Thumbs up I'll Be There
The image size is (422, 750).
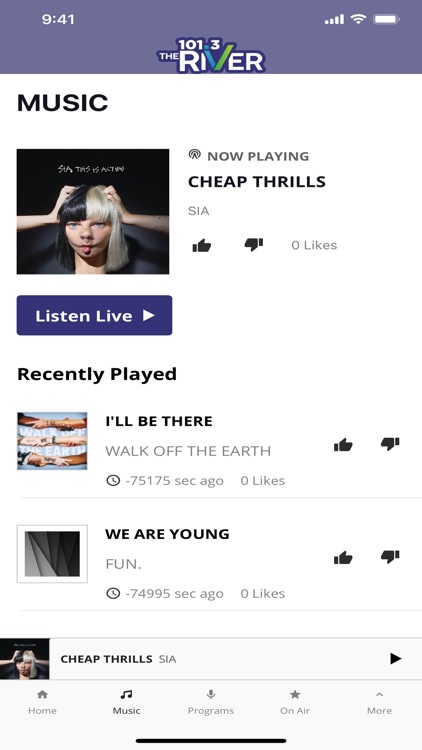pyautogui.click(x=343, y=445)
